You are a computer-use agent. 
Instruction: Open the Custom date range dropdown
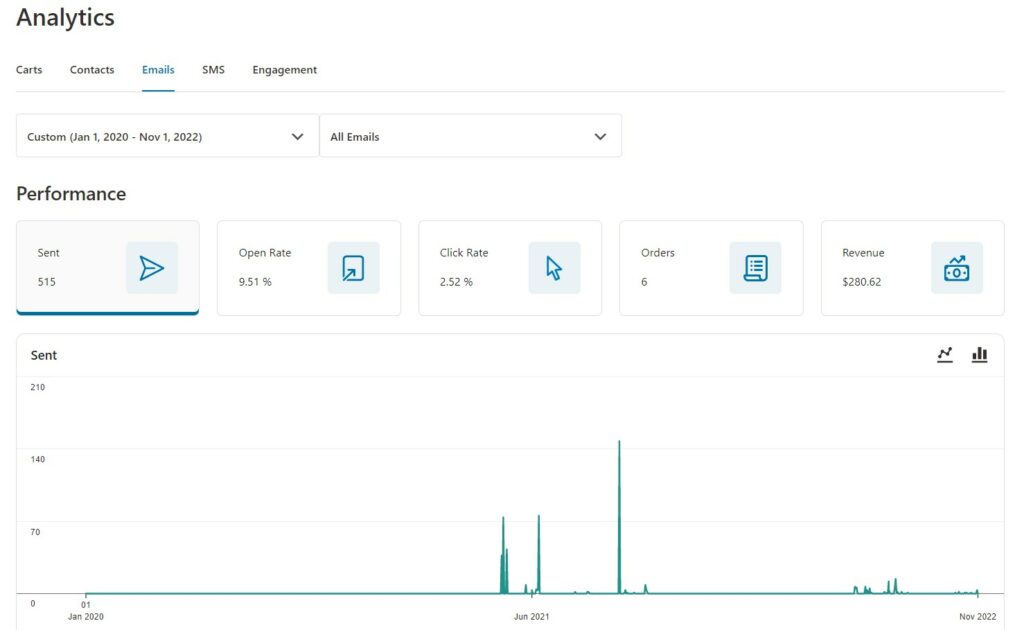pyautogui.click(x=167, y=136)
